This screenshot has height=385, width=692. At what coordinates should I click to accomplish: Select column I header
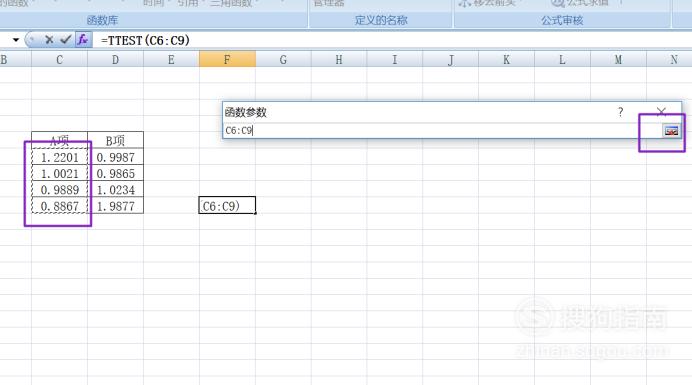[395, 59]
